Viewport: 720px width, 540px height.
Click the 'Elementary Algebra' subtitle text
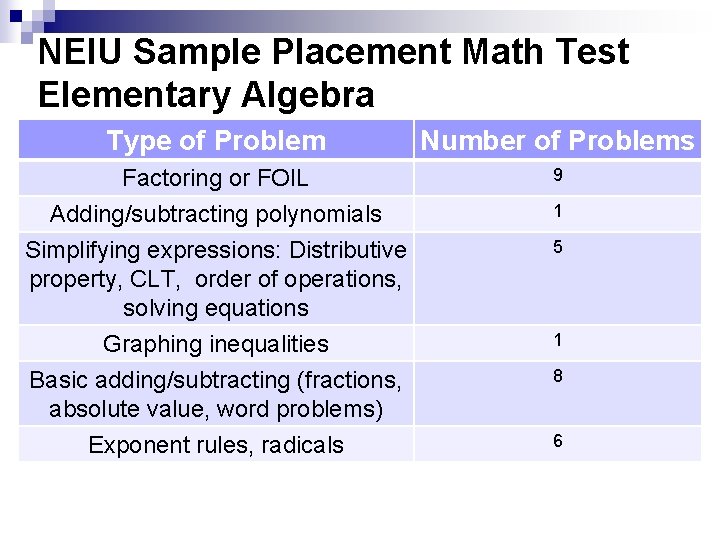[x=206, y=95]
